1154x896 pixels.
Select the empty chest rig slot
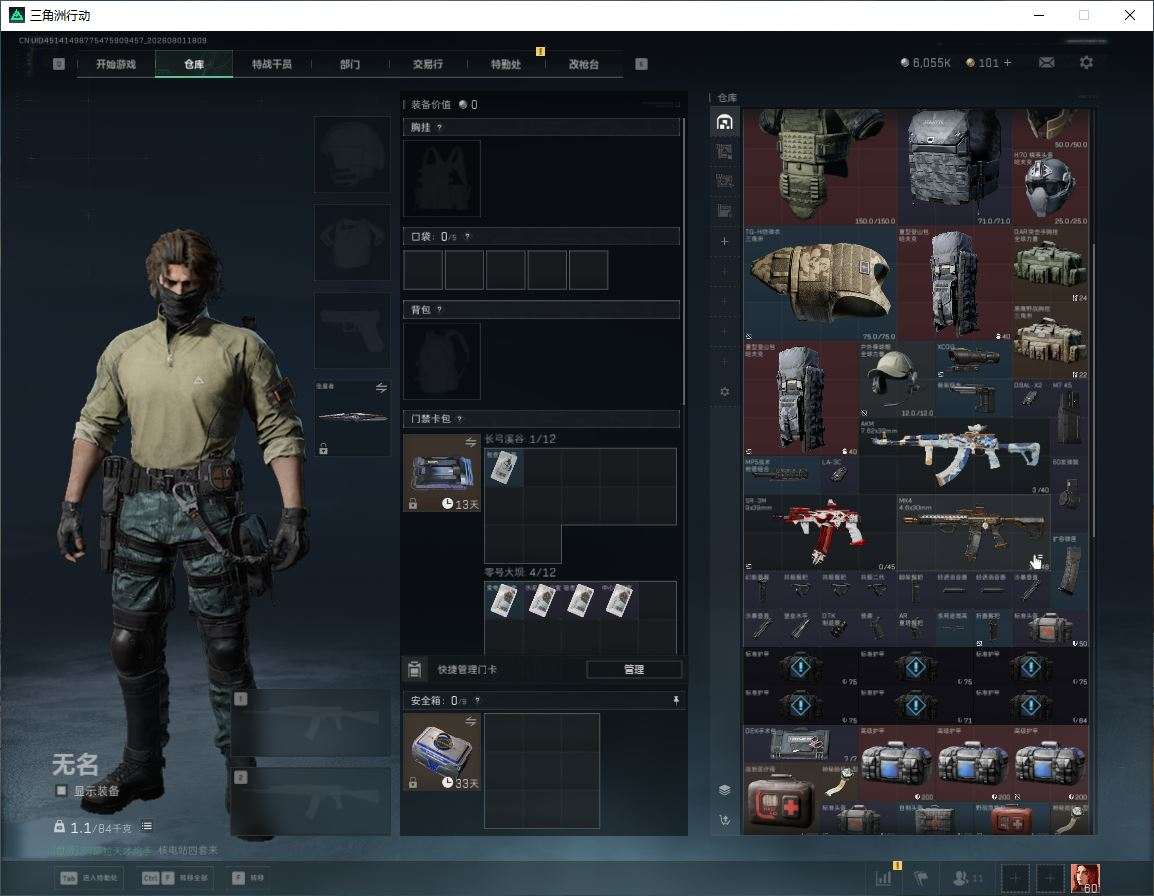coord(442,178)
